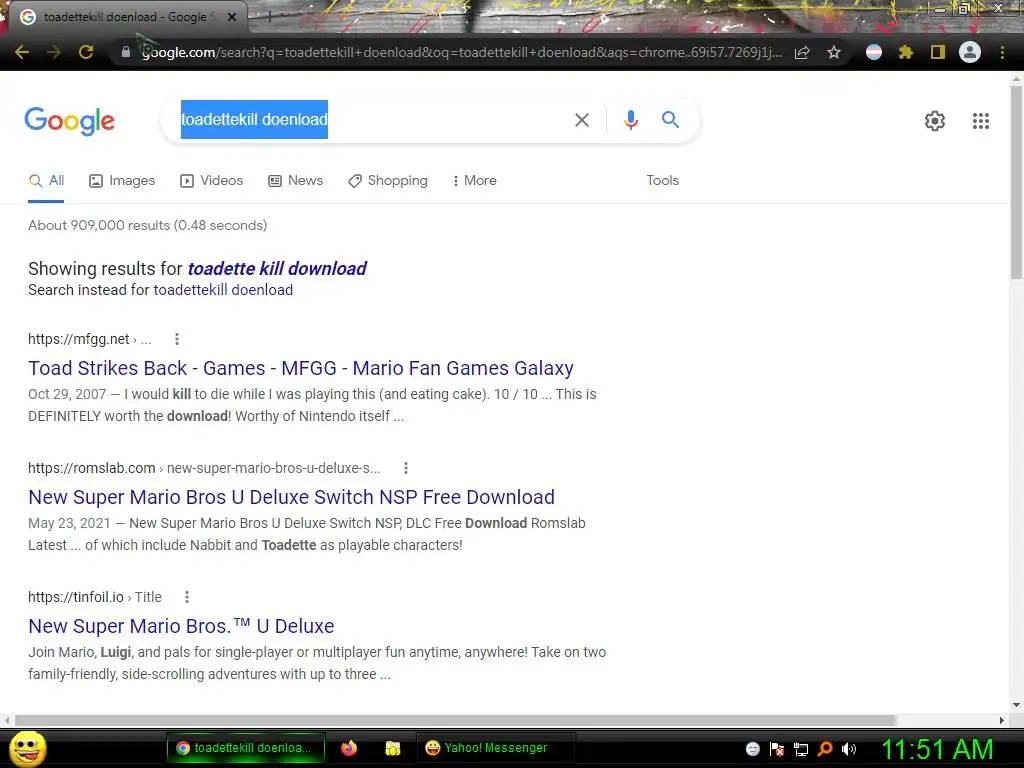The height and width of the screenshot is (768, 1024).
Task: Click the corrected query toadette kill download
Action: click(277, 268)
